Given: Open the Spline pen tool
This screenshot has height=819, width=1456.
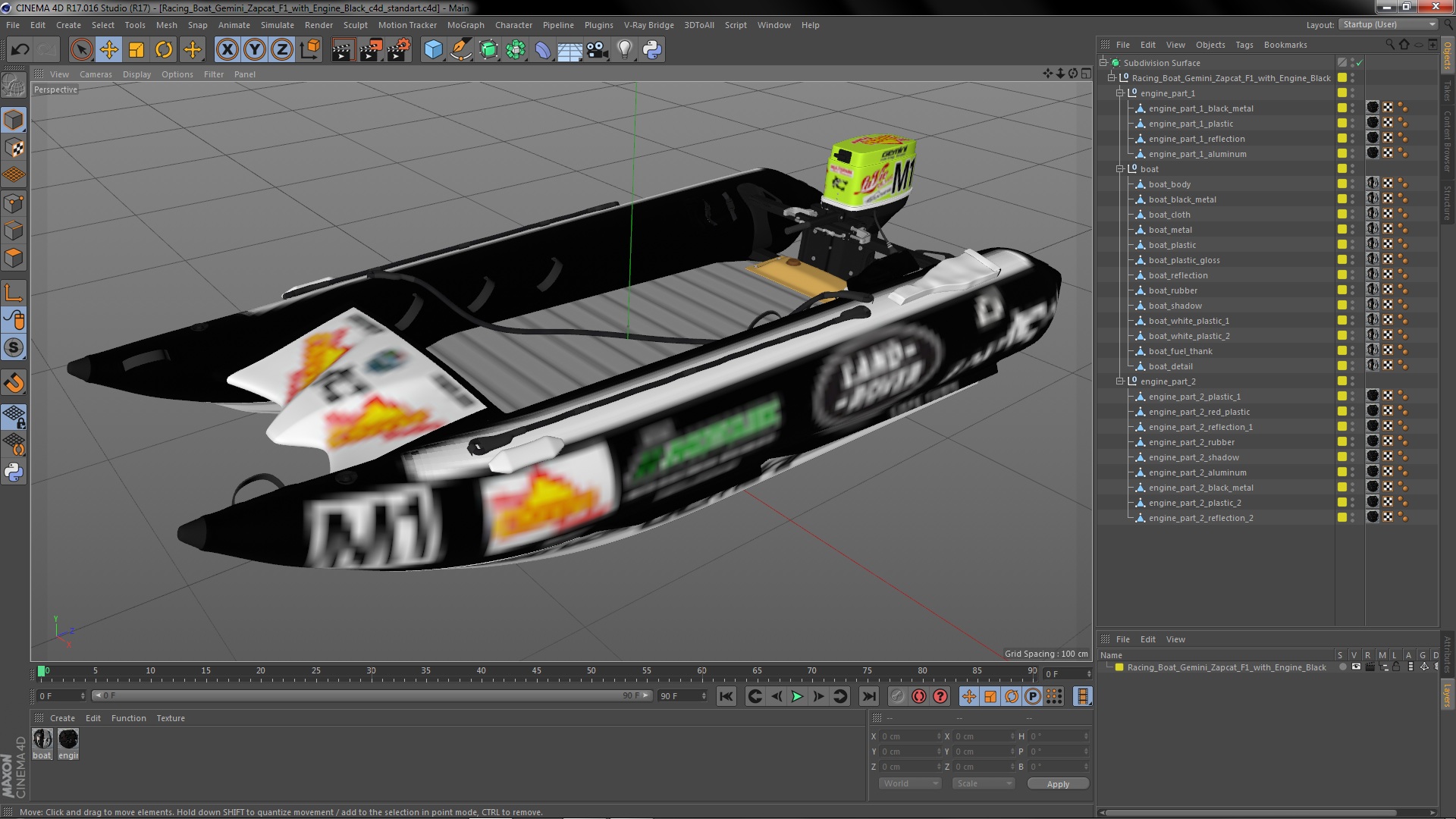Looking at the screenshot, I should tap(460, 50).
